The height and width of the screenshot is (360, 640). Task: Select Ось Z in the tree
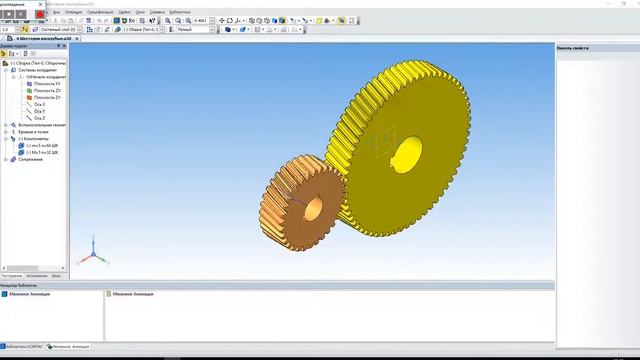pos(40,118)
